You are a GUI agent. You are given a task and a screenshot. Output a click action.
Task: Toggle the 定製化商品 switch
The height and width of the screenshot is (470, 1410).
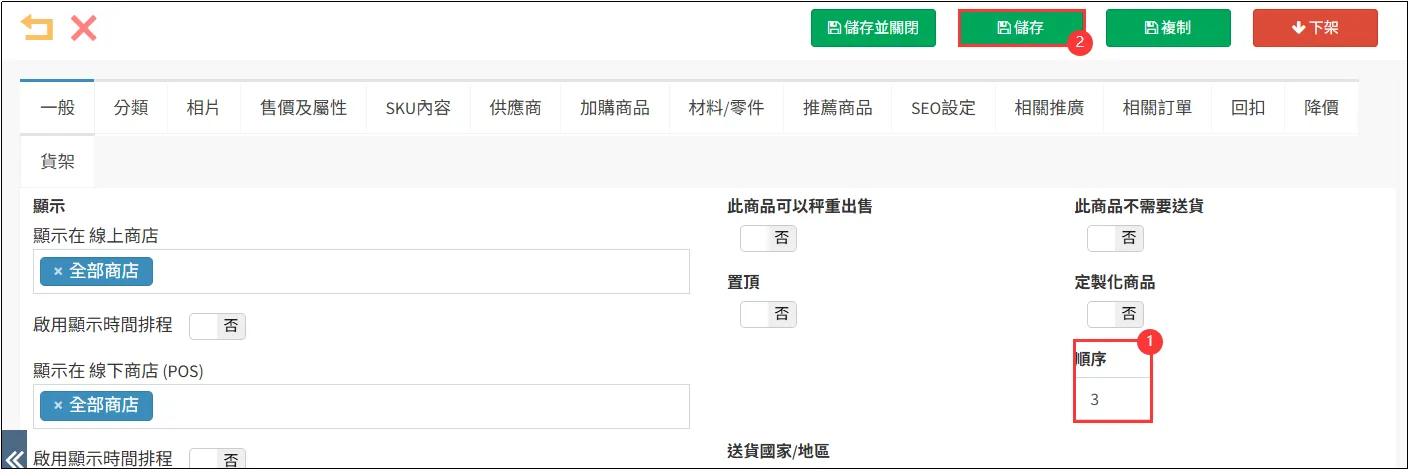coord(1115,314)
